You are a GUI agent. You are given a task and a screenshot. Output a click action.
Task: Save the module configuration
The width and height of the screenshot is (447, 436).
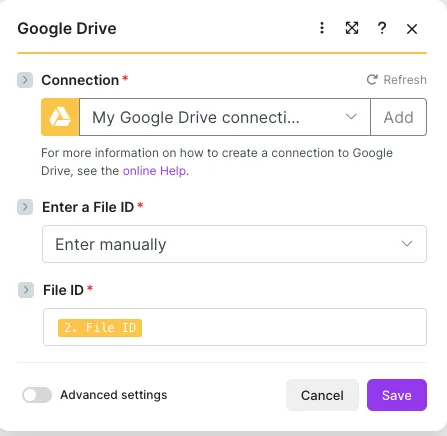[397, 395]
